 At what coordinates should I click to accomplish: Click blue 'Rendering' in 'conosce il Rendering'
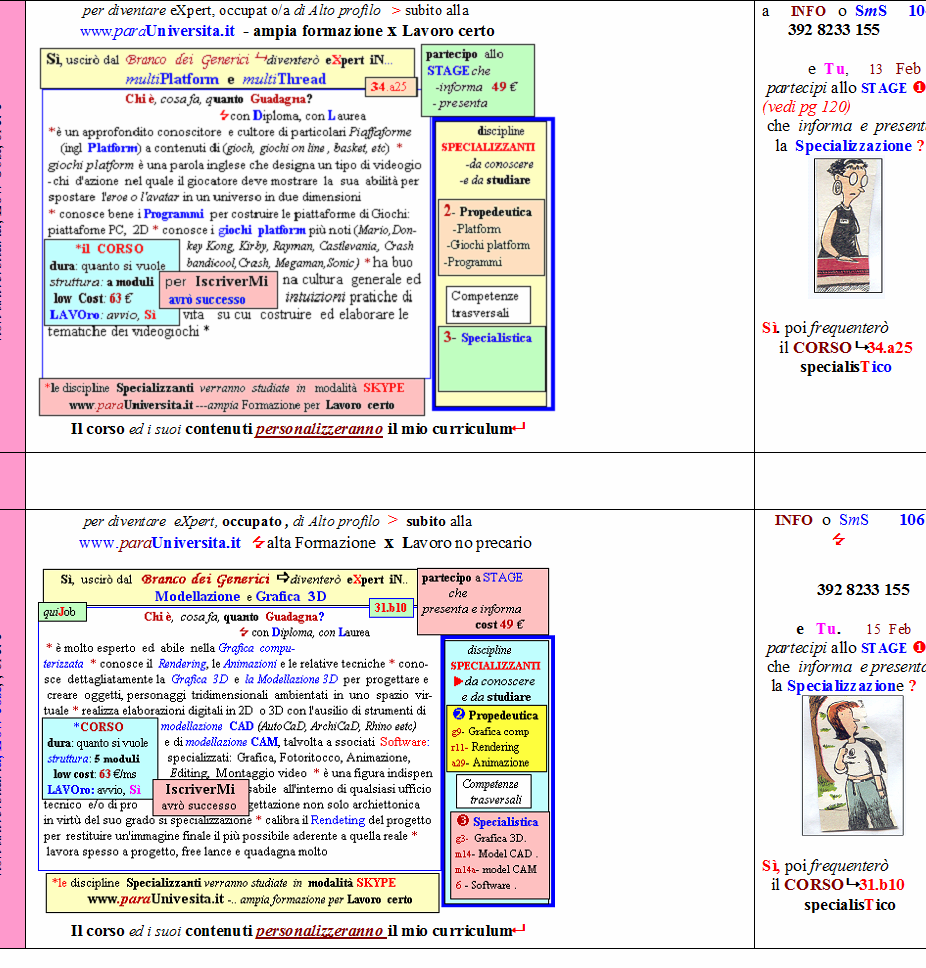click(182, 664)
